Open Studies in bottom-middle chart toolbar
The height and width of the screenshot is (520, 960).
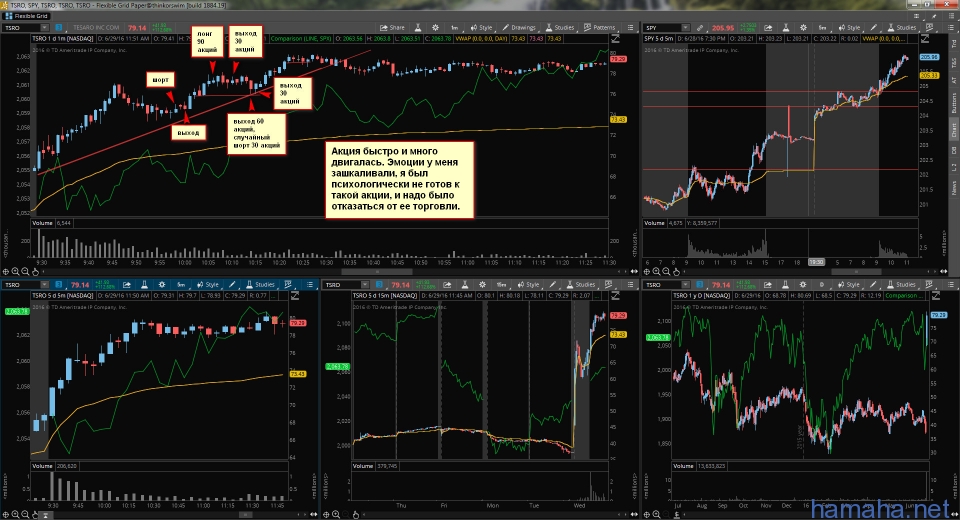pos(580,285)
